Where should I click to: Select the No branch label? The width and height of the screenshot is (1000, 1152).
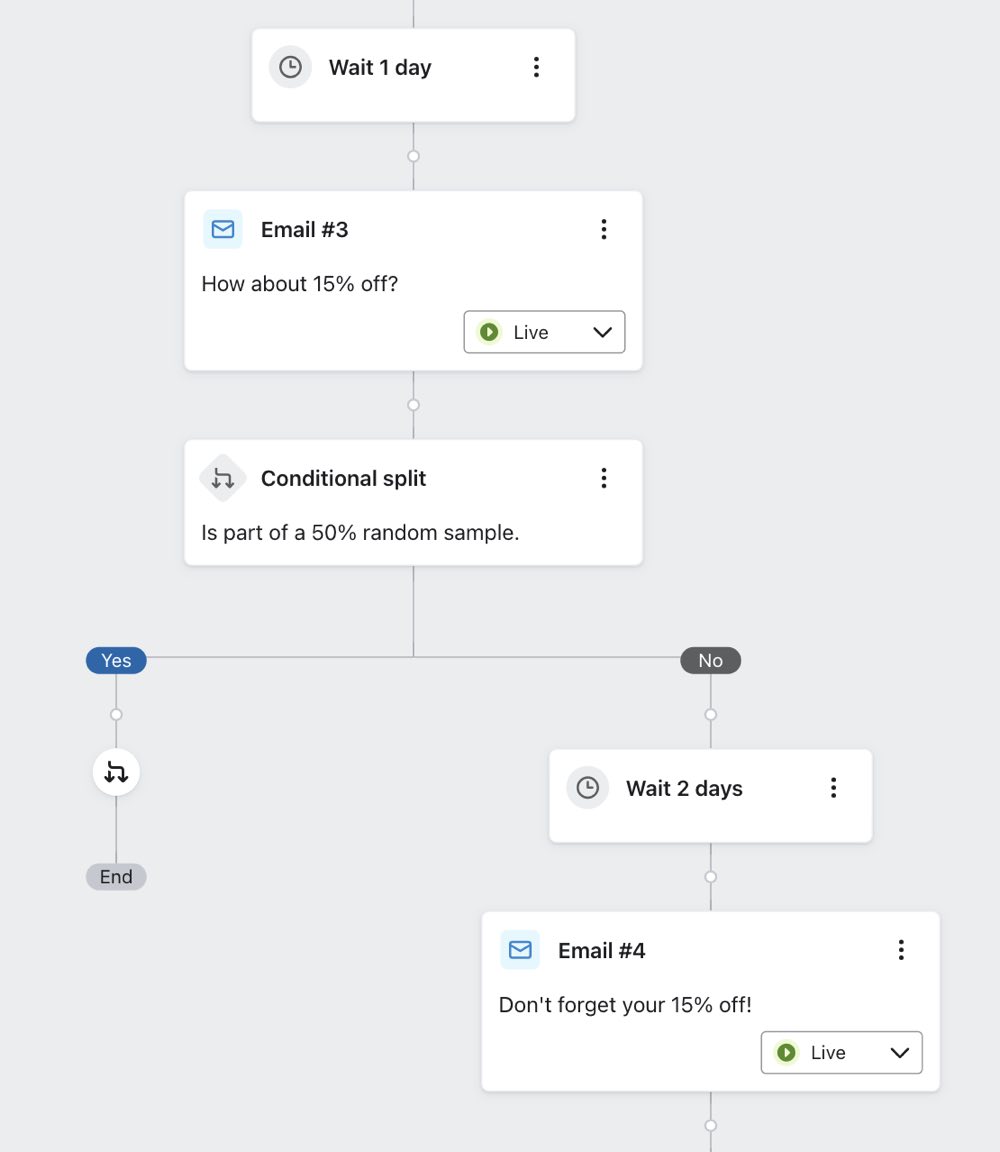[x=710, y=660]
